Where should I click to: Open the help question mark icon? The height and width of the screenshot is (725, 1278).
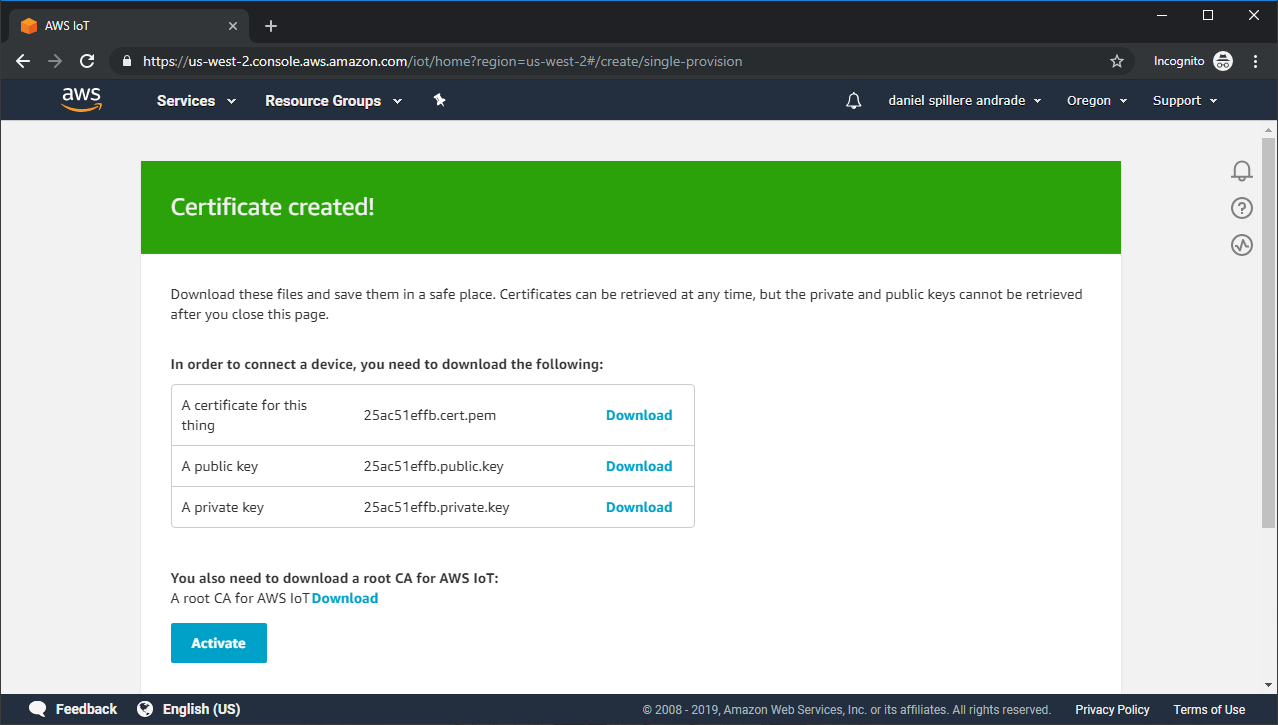click(x=1241, y=208)
